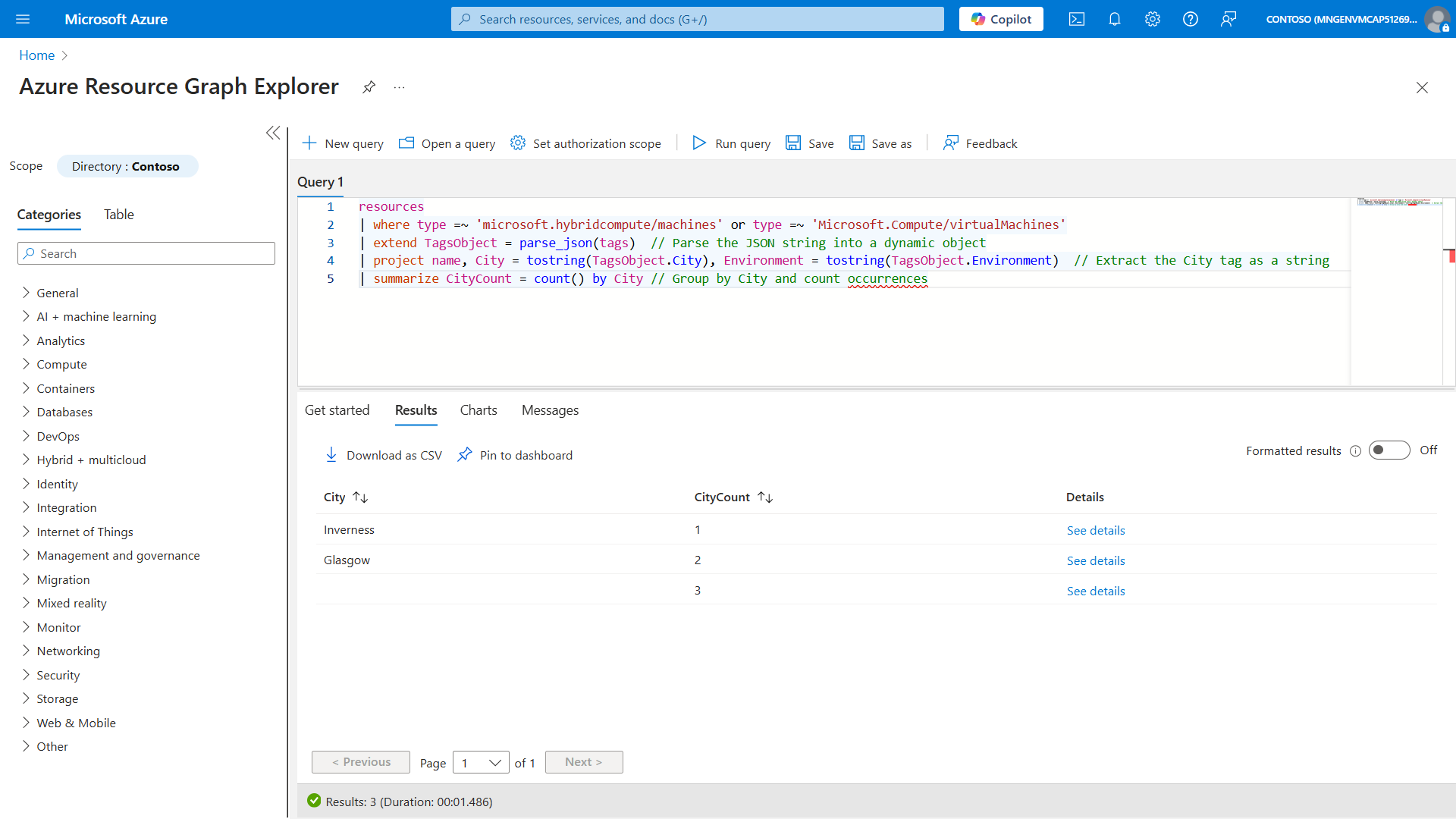Viewport: 1456px width, 819px height.
Task: Sort the City column
Action: [360, 497]
